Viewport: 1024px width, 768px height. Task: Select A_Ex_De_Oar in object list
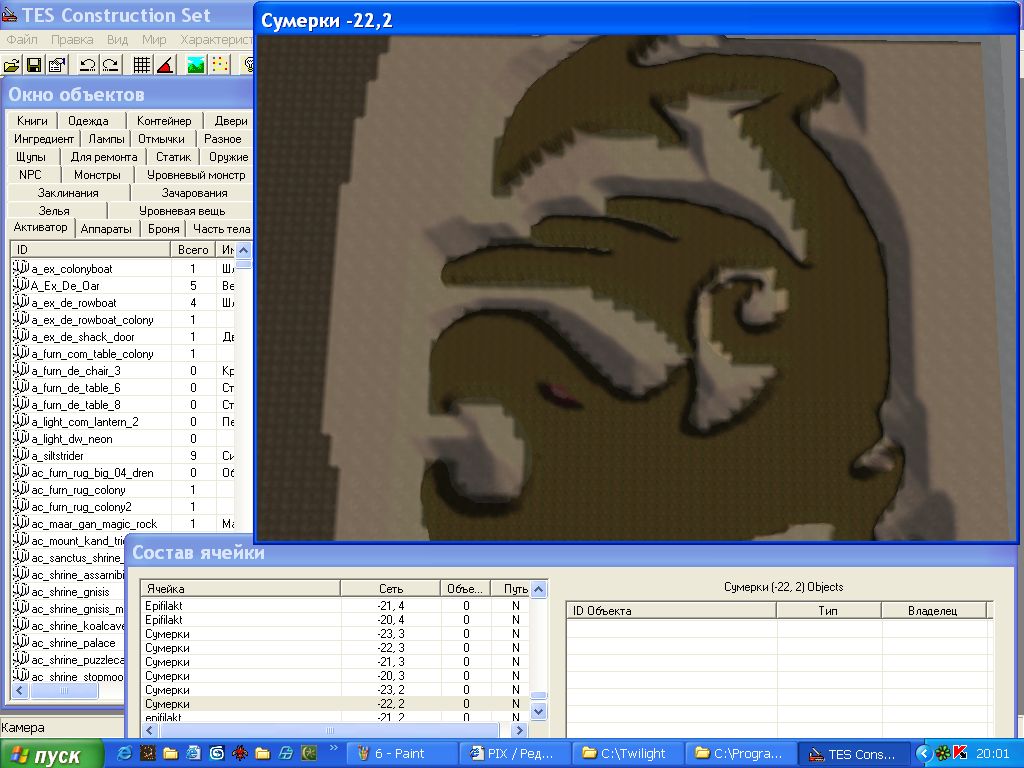[65, 285]
